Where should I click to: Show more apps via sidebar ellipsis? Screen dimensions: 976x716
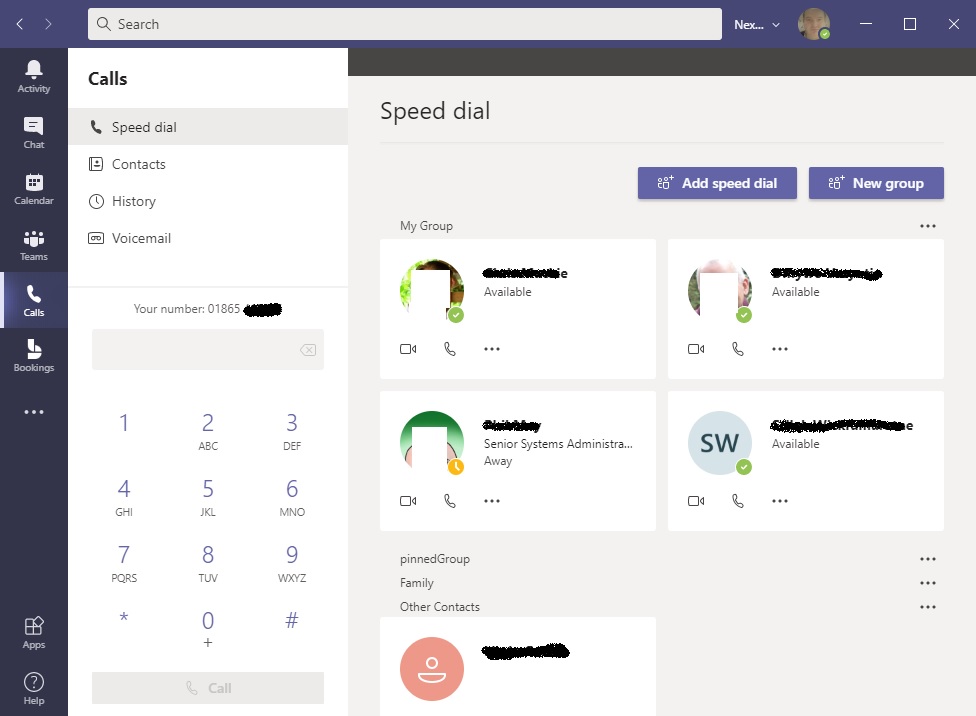[34, 412]
